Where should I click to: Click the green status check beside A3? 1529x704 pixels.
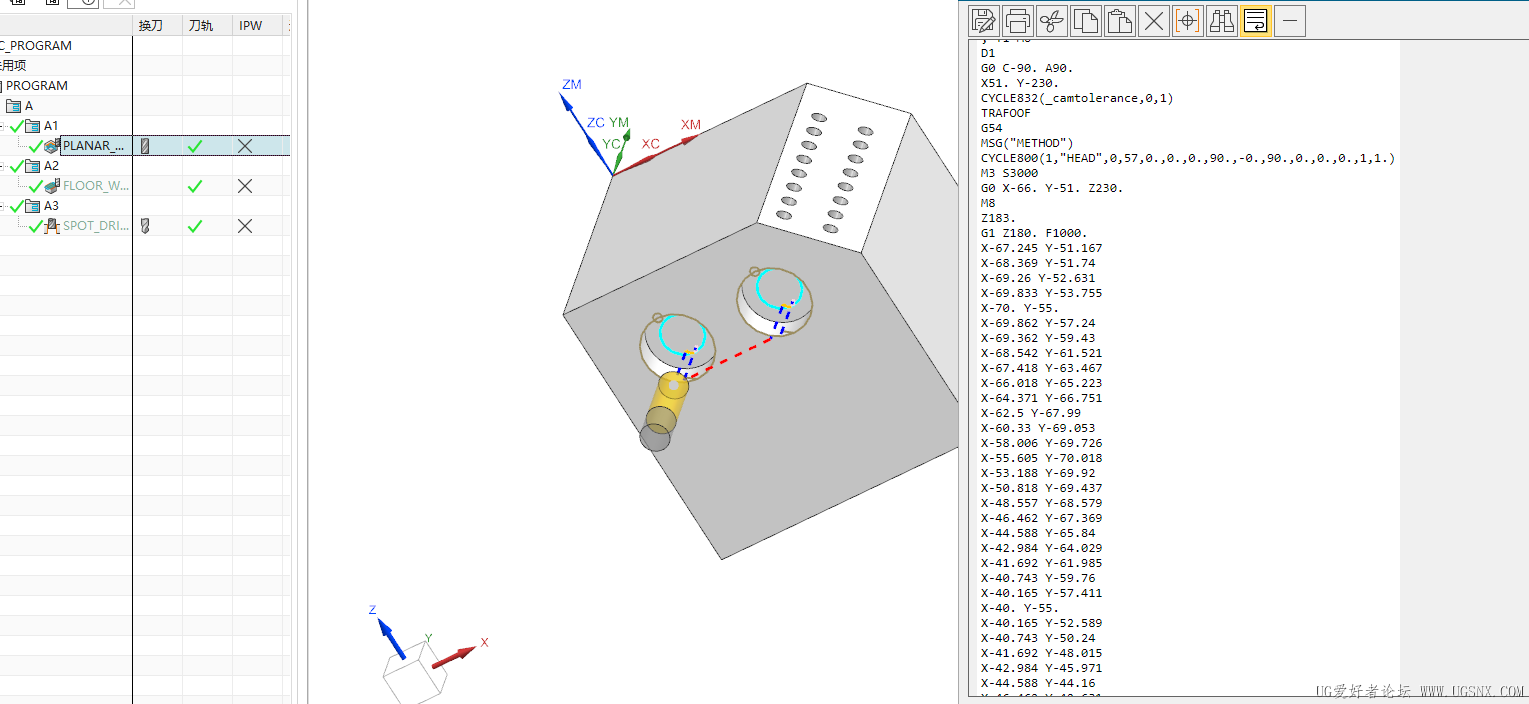click(16, 206)
